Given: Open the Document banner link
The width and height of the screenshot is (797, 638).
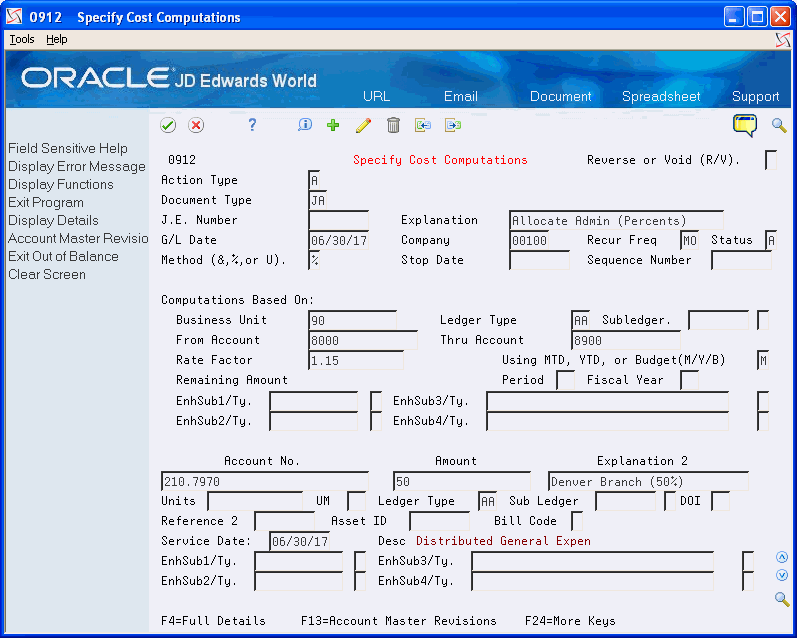Looking at the screenshot, I should (x=561, y=97).
